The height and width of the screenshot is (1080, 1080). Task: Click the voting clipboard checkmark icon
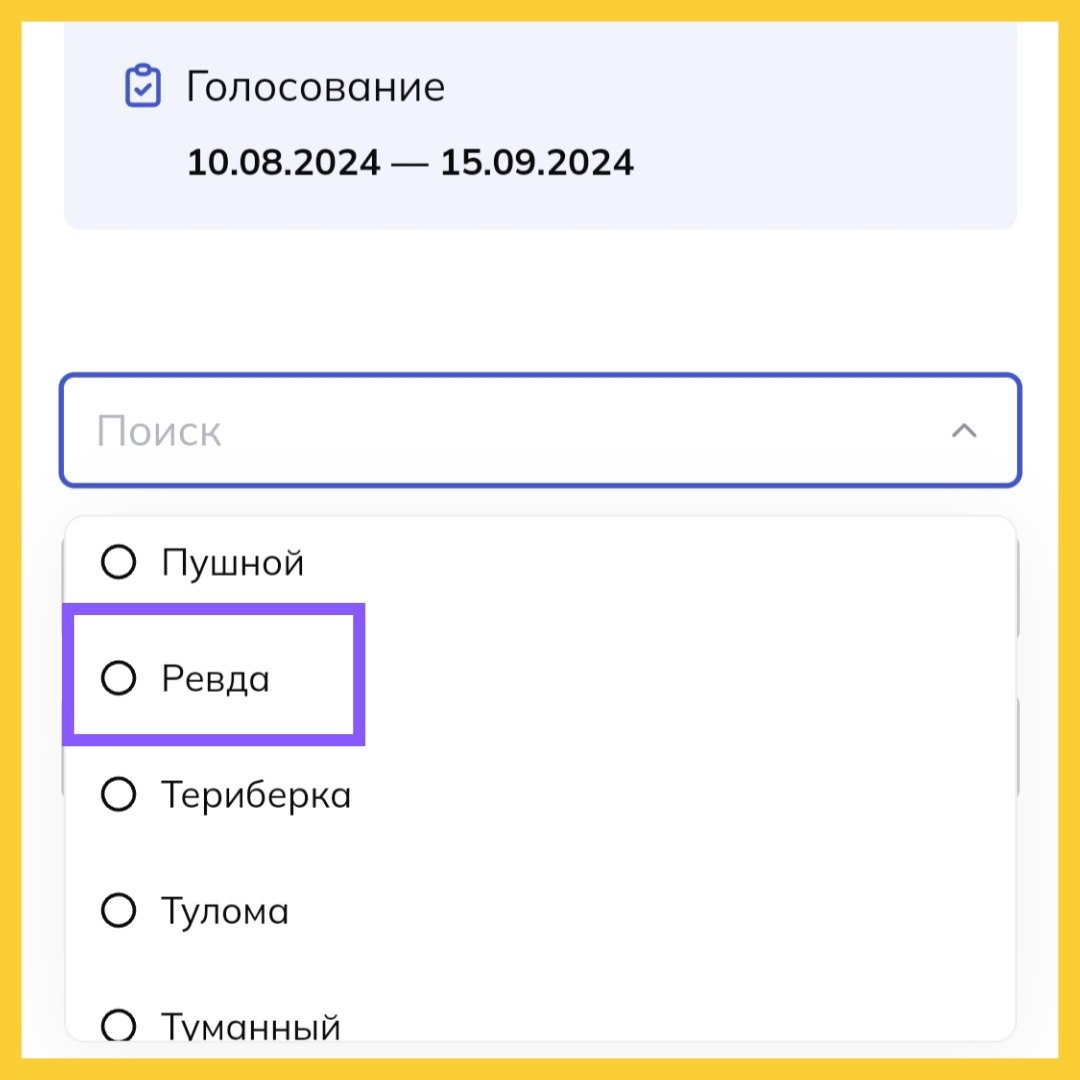point(143,86)
